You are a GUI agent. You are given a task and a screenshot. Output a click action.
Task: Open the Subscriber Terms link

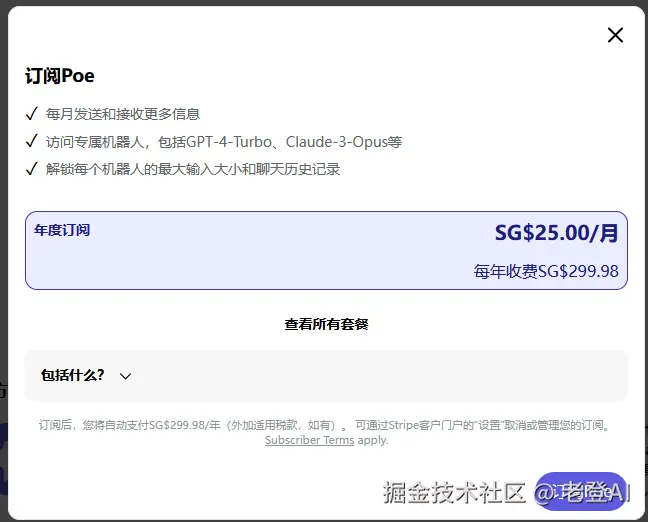310,440
